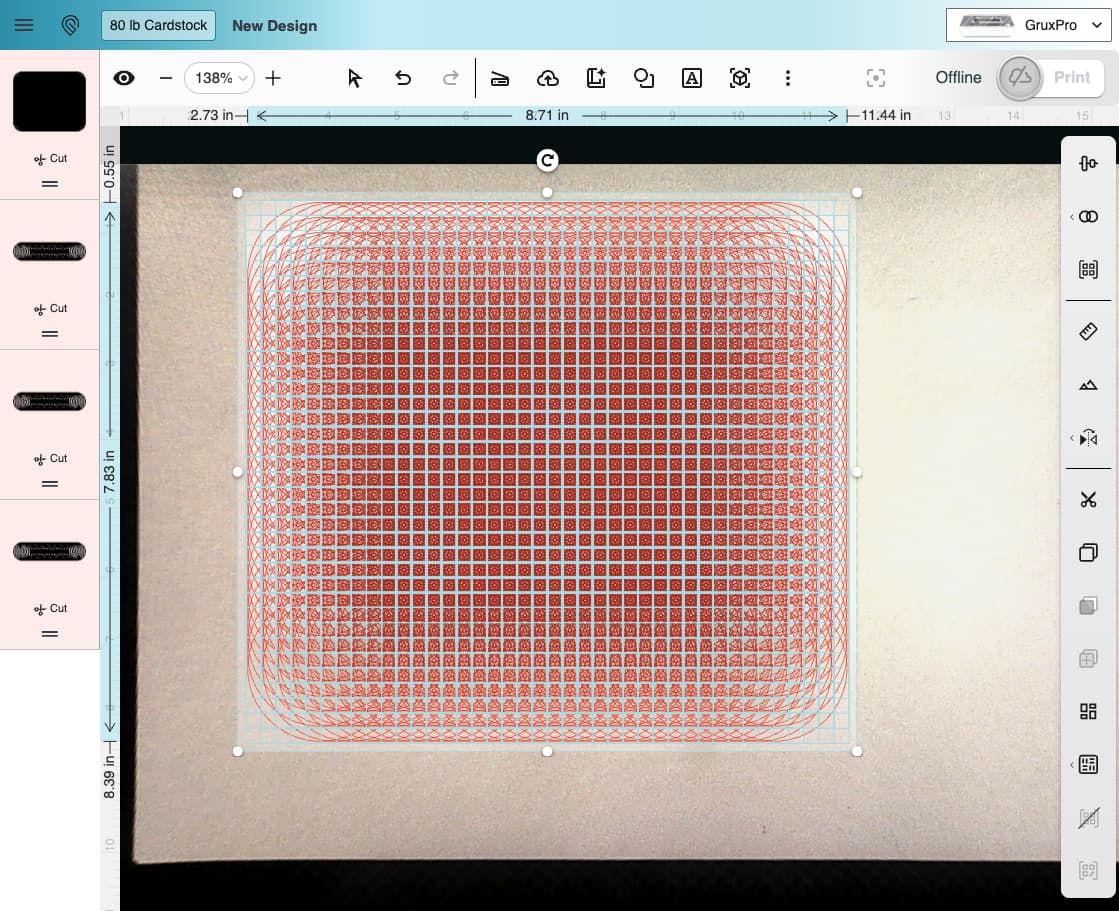The height and width of the screenshot is (911, 1119).
Task: Click the 80 lb Cardstock material button
Action: pyautogui.click(x=158, y=25)
